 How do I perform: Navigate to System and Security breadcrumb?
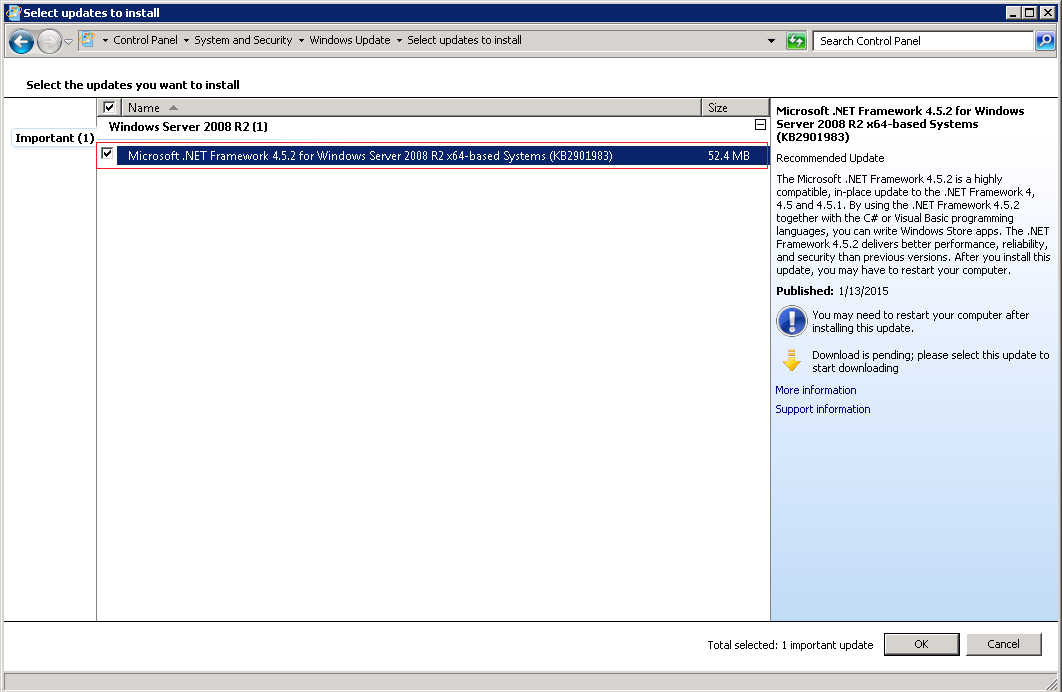tap(243, 40)
